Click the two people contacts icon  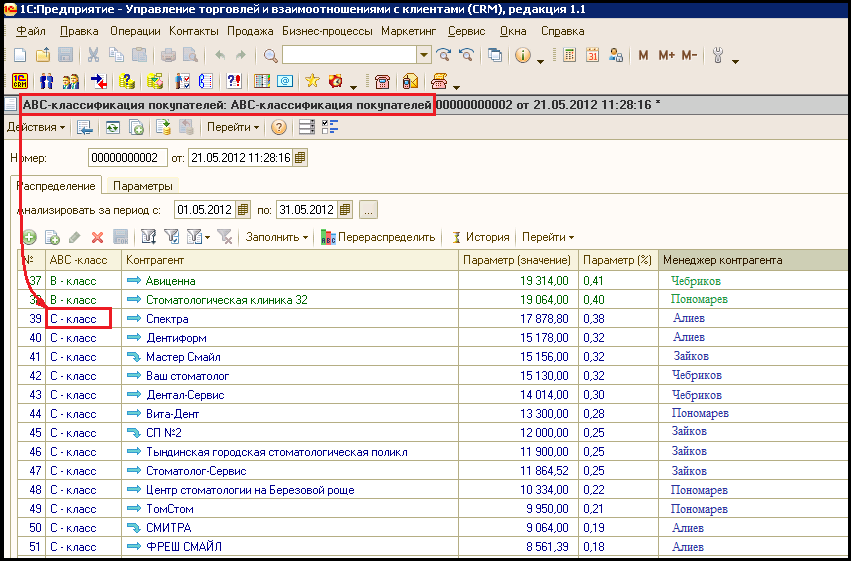[47, 81]
